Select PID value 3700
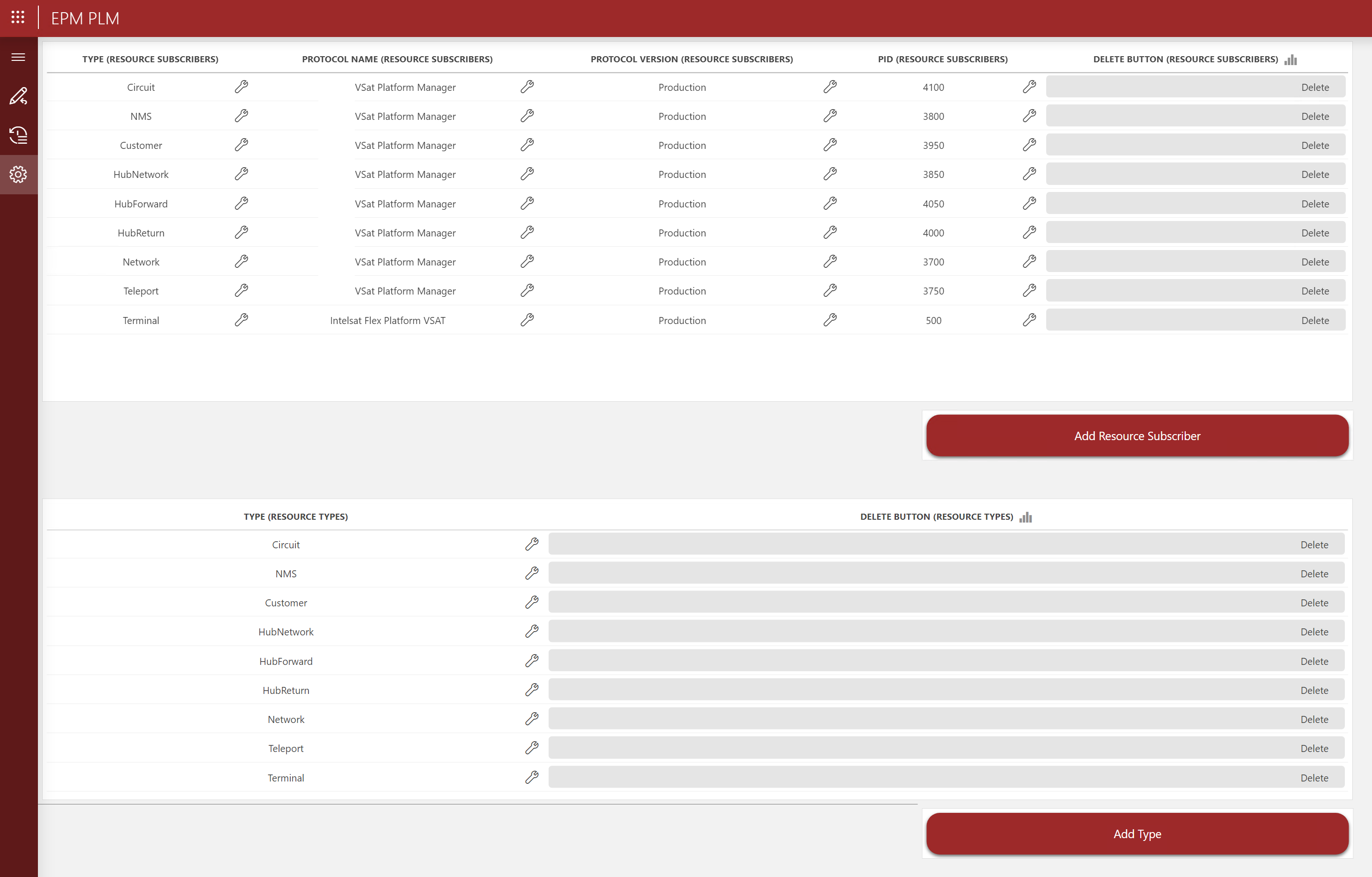 [x=933, y=262]
